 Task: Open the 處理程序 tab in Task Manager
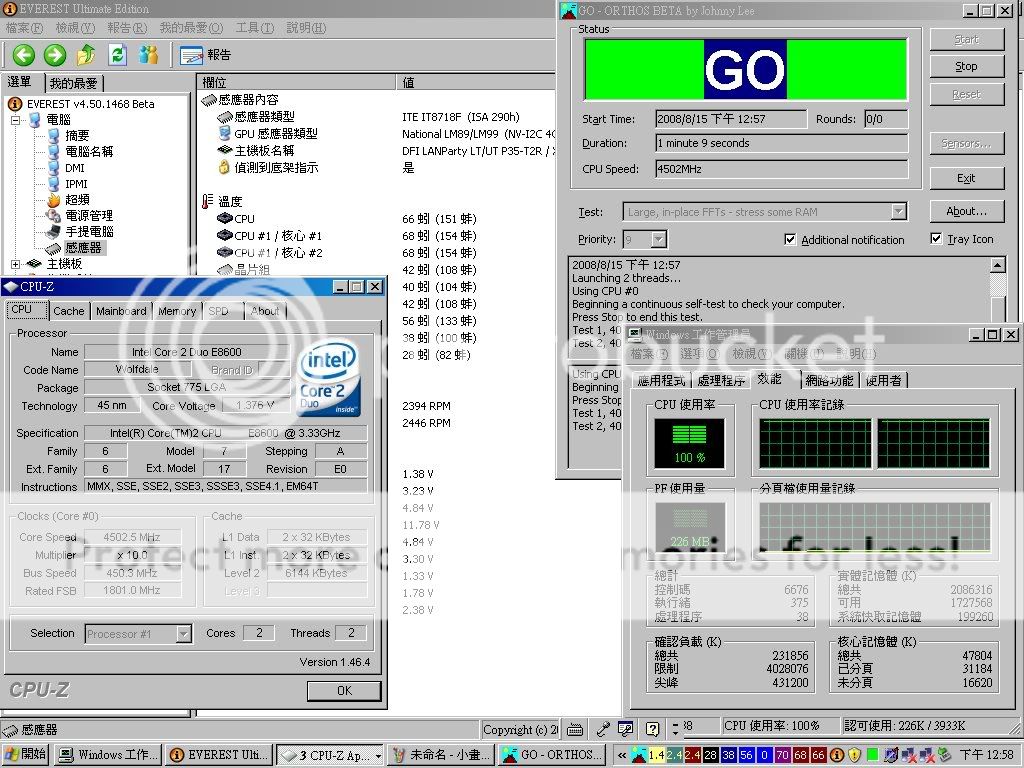click(721, 380)
